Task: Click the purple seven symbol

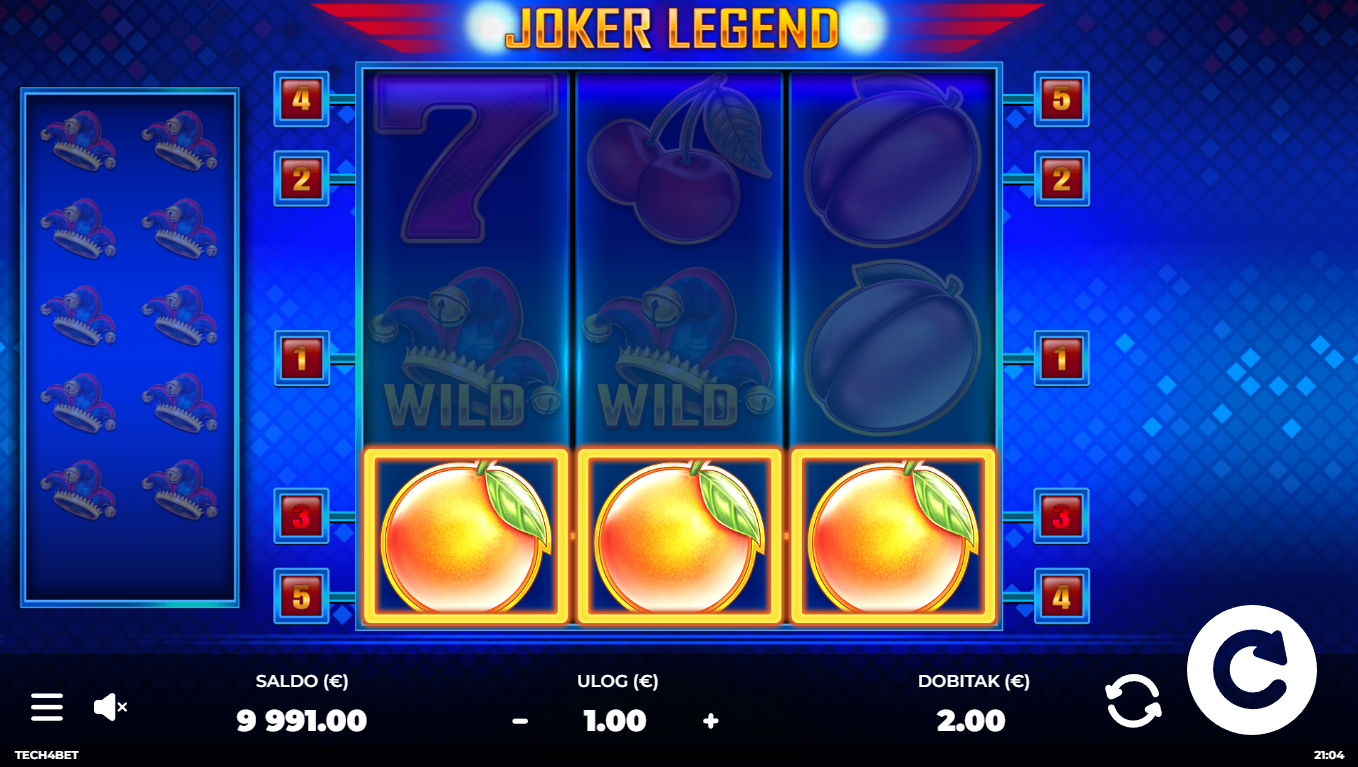Action: (x=465, y=157)
